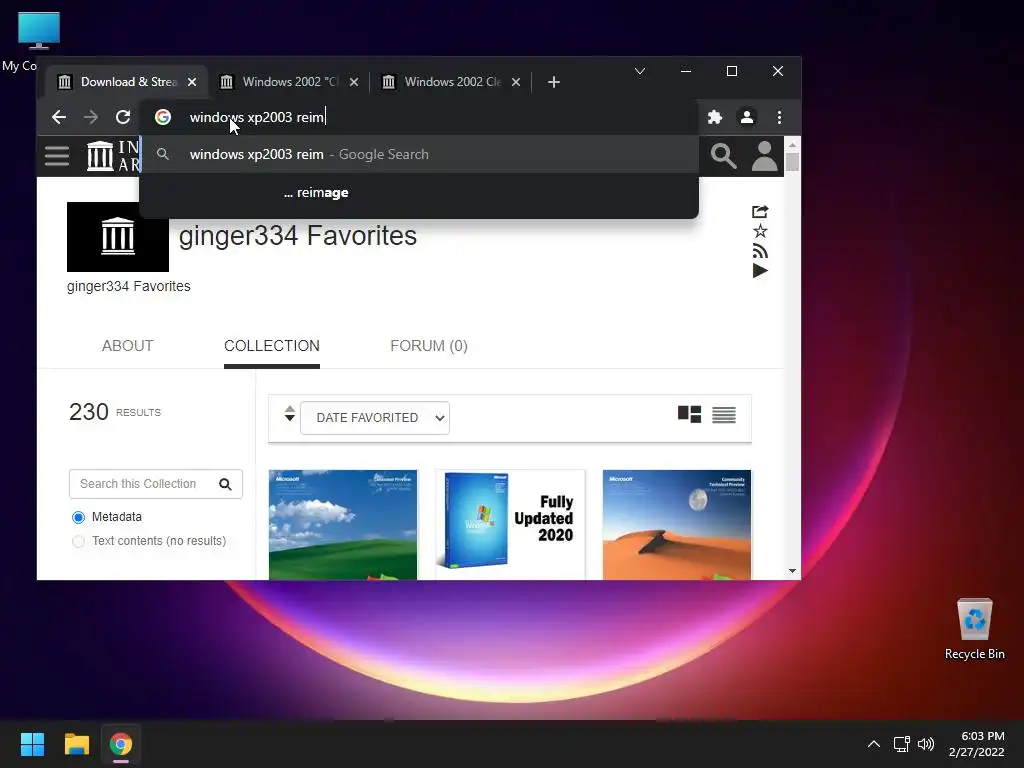
Task: Open the network tray icon
Action: [x=902, y=744]
